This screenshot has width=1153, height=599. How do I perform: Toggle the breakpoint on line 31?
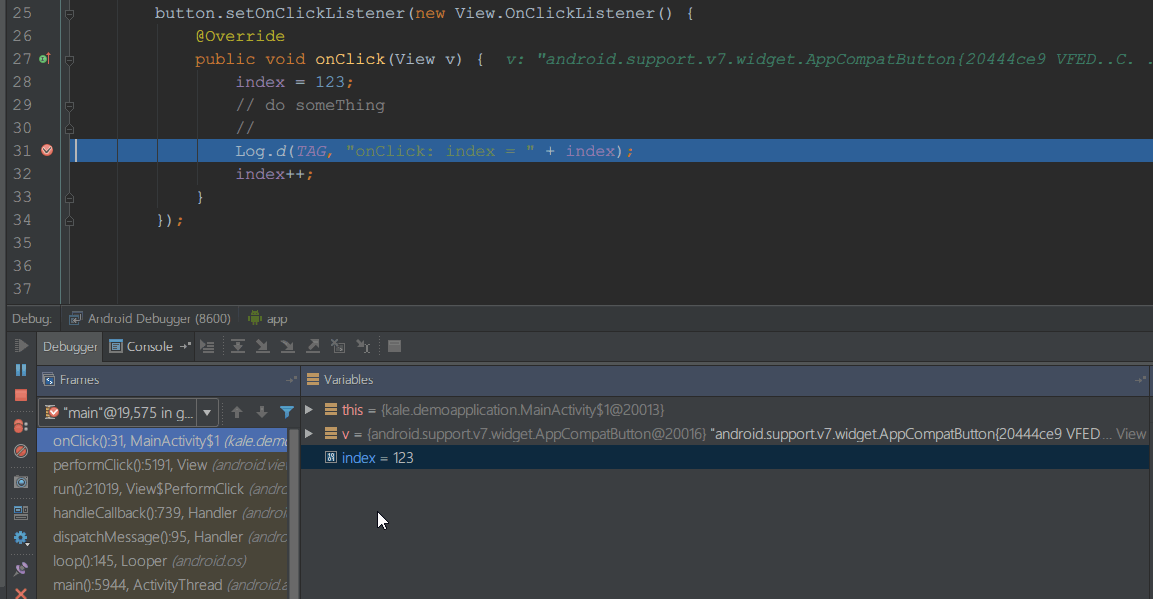point(47,150)
